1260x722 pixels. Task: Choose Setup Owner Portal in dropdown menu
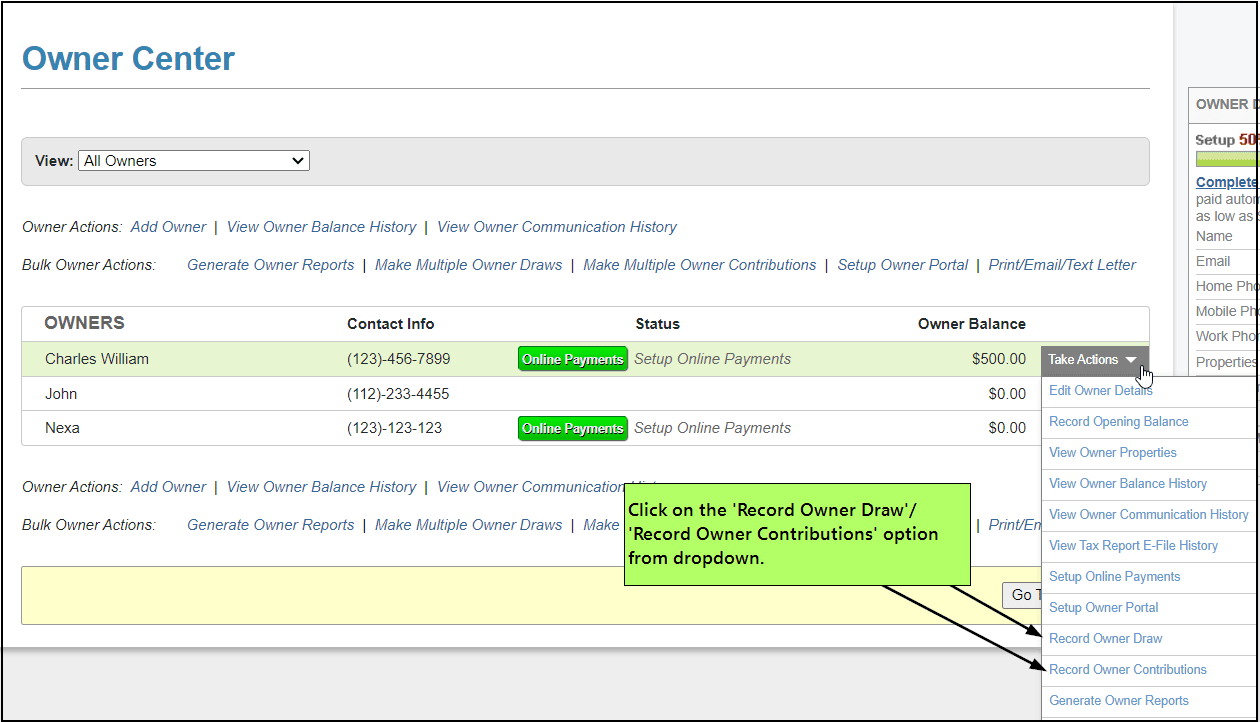click(1103, 608)
